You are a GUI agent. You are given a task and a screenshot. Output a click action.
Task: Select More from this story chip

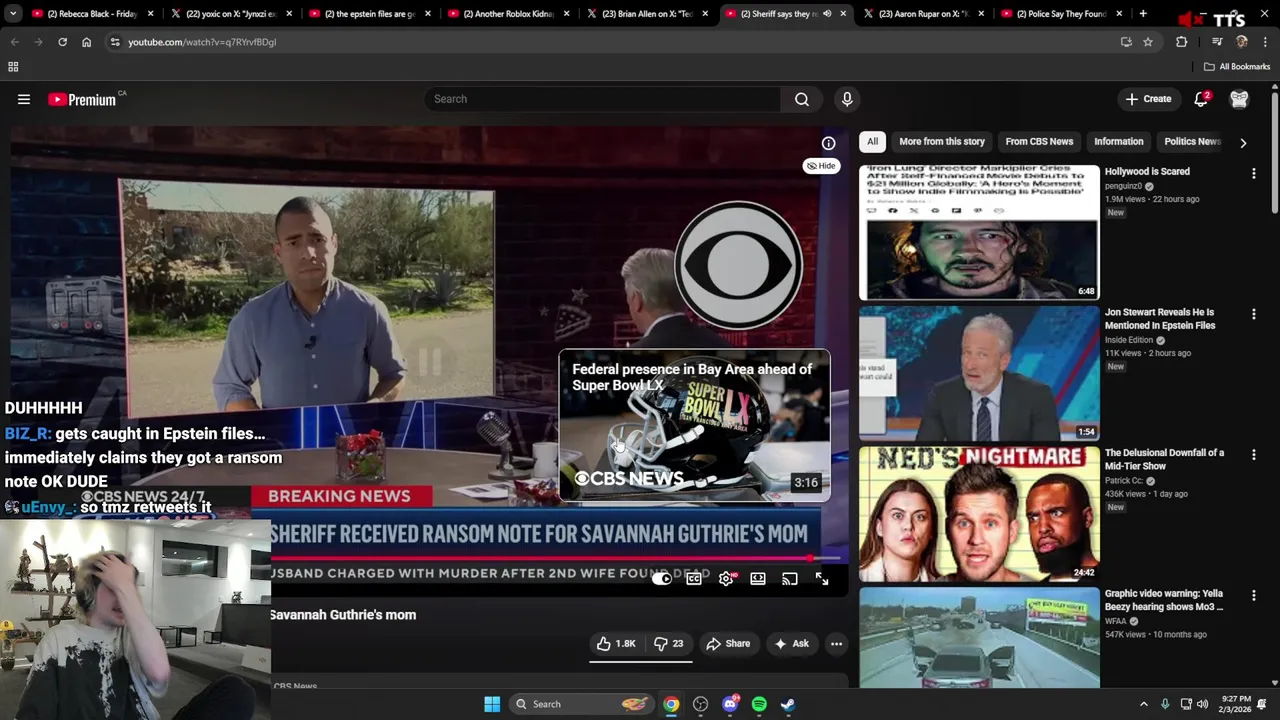[x=942, y=142]
